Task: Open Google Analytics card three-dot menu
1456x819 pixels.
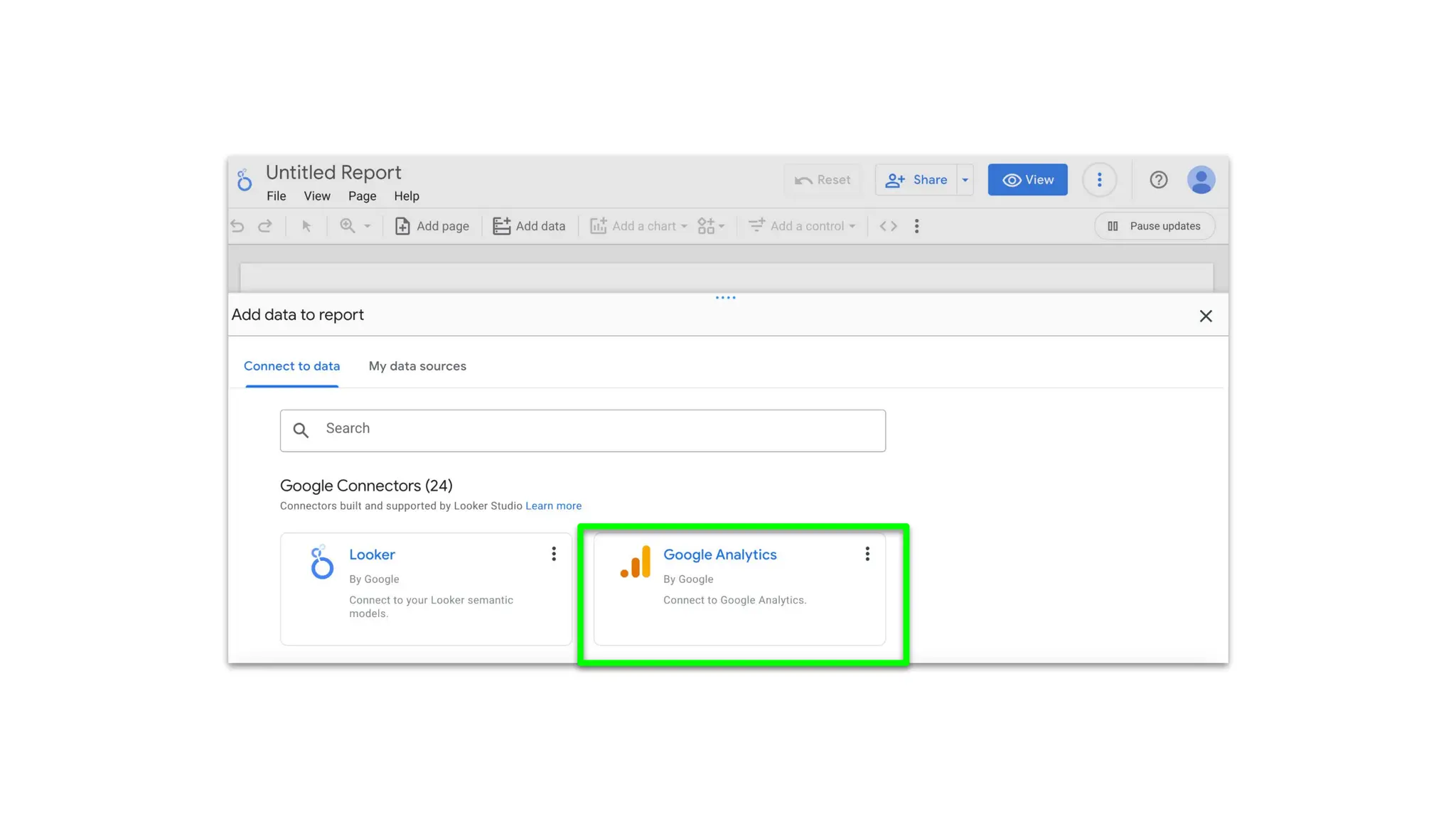Action: tap(867, 554)
